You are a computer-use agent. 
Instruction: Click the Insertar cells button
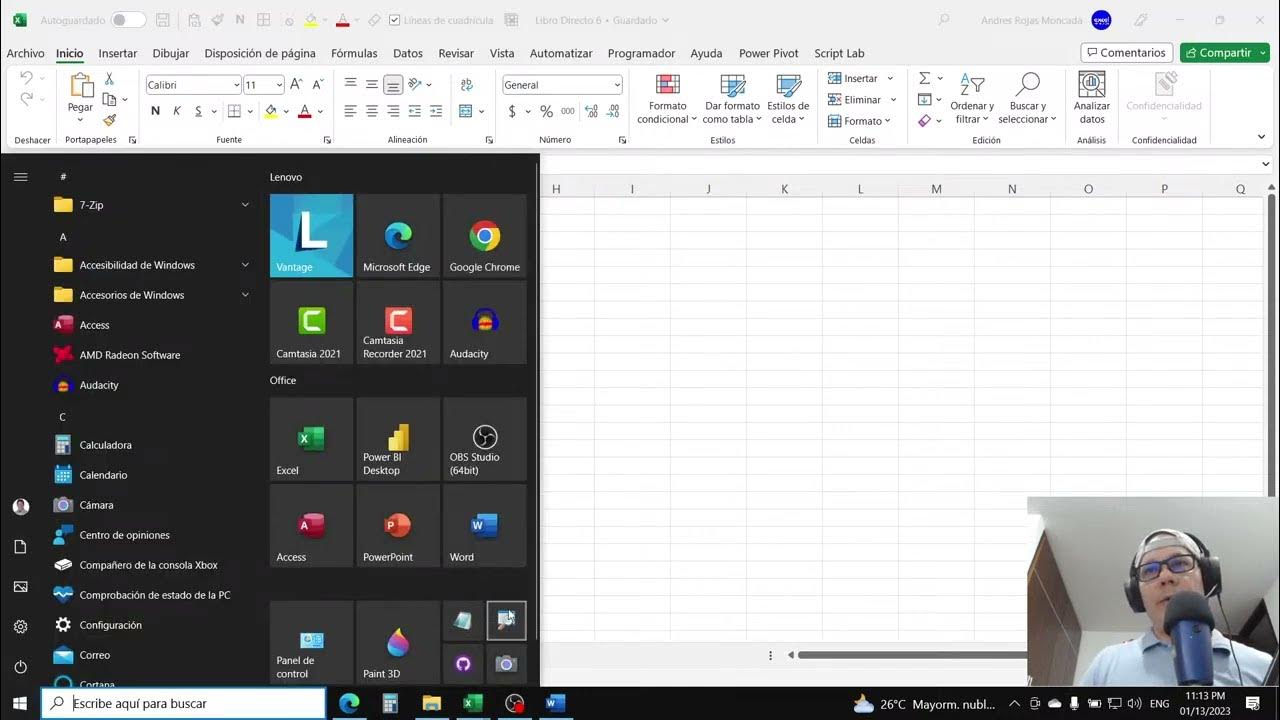point(860,78)
